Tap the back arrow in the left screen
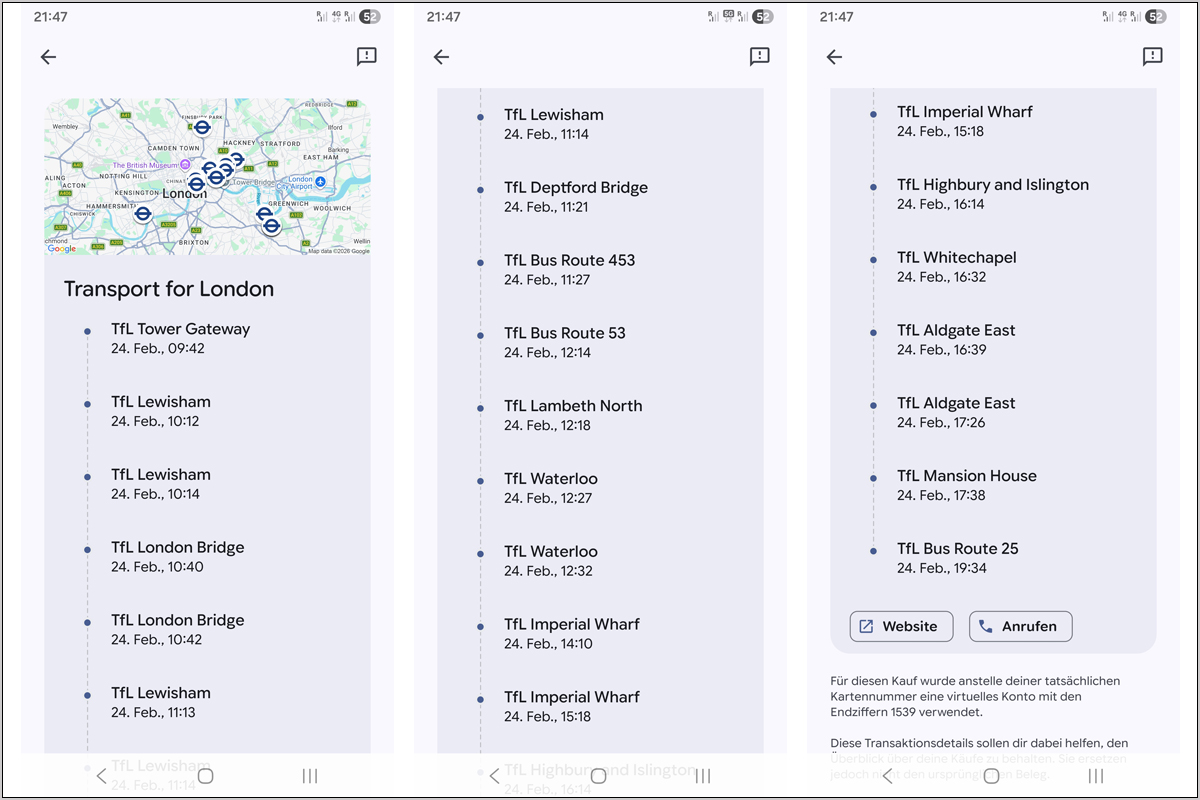The width and height of the screenshot is (1200, 800). [x=48, y=57]
